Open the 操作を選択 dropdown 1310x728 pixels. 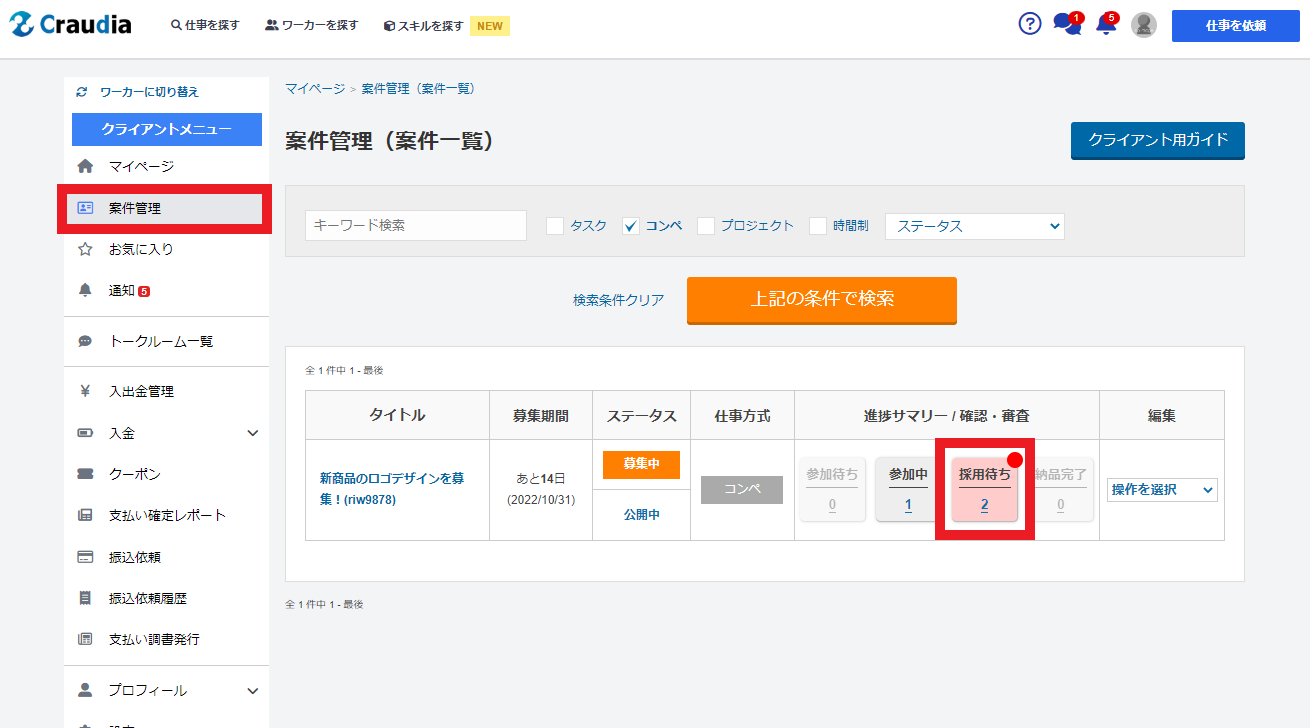coord(1162,490)
